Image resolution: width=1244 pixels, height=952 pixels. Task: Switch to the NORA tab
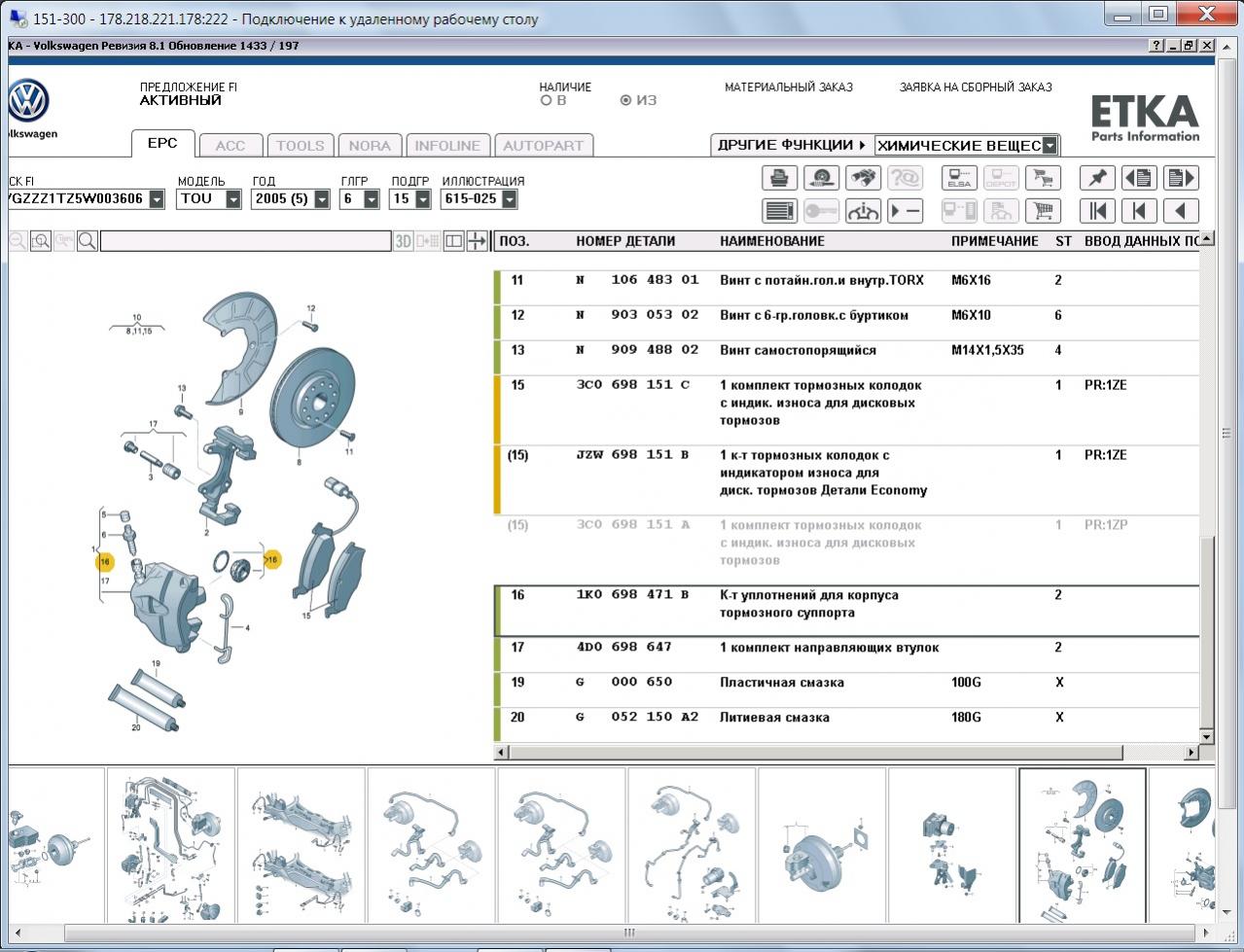pyautogui.click(x=370, y=146)
